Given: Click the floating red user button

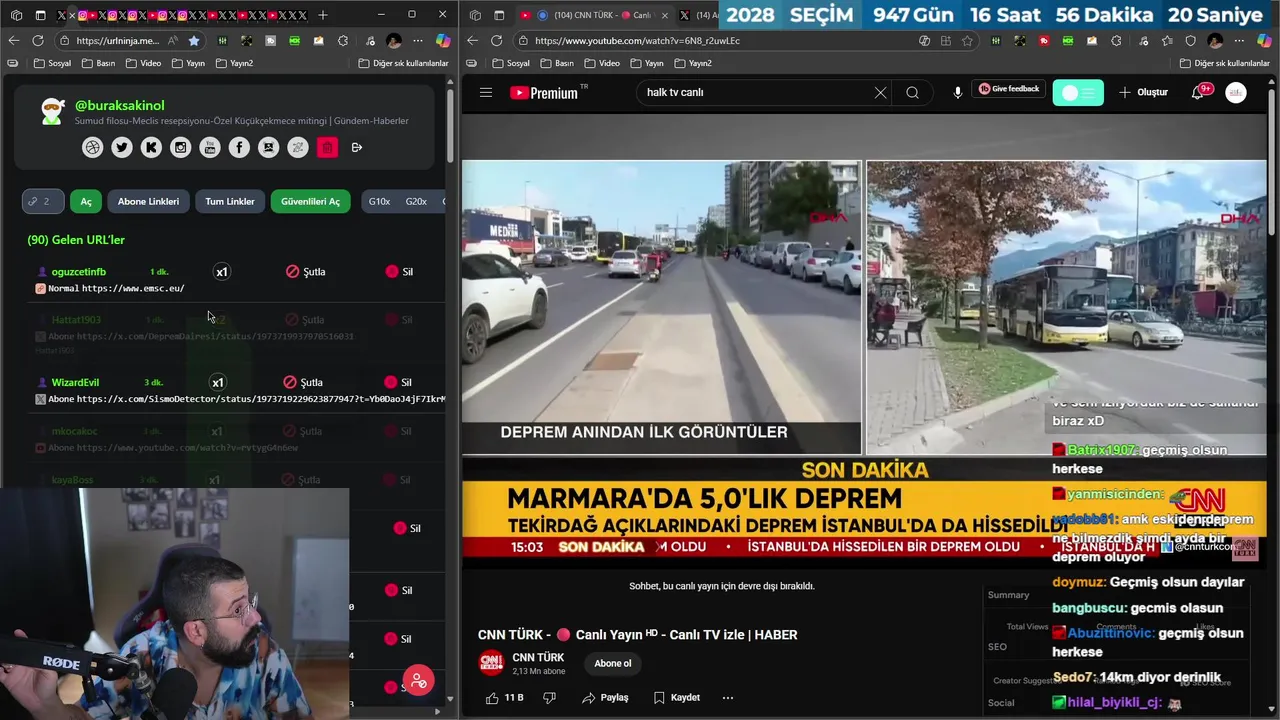Looking at the screenshot, I should click(x=418, y=681).
